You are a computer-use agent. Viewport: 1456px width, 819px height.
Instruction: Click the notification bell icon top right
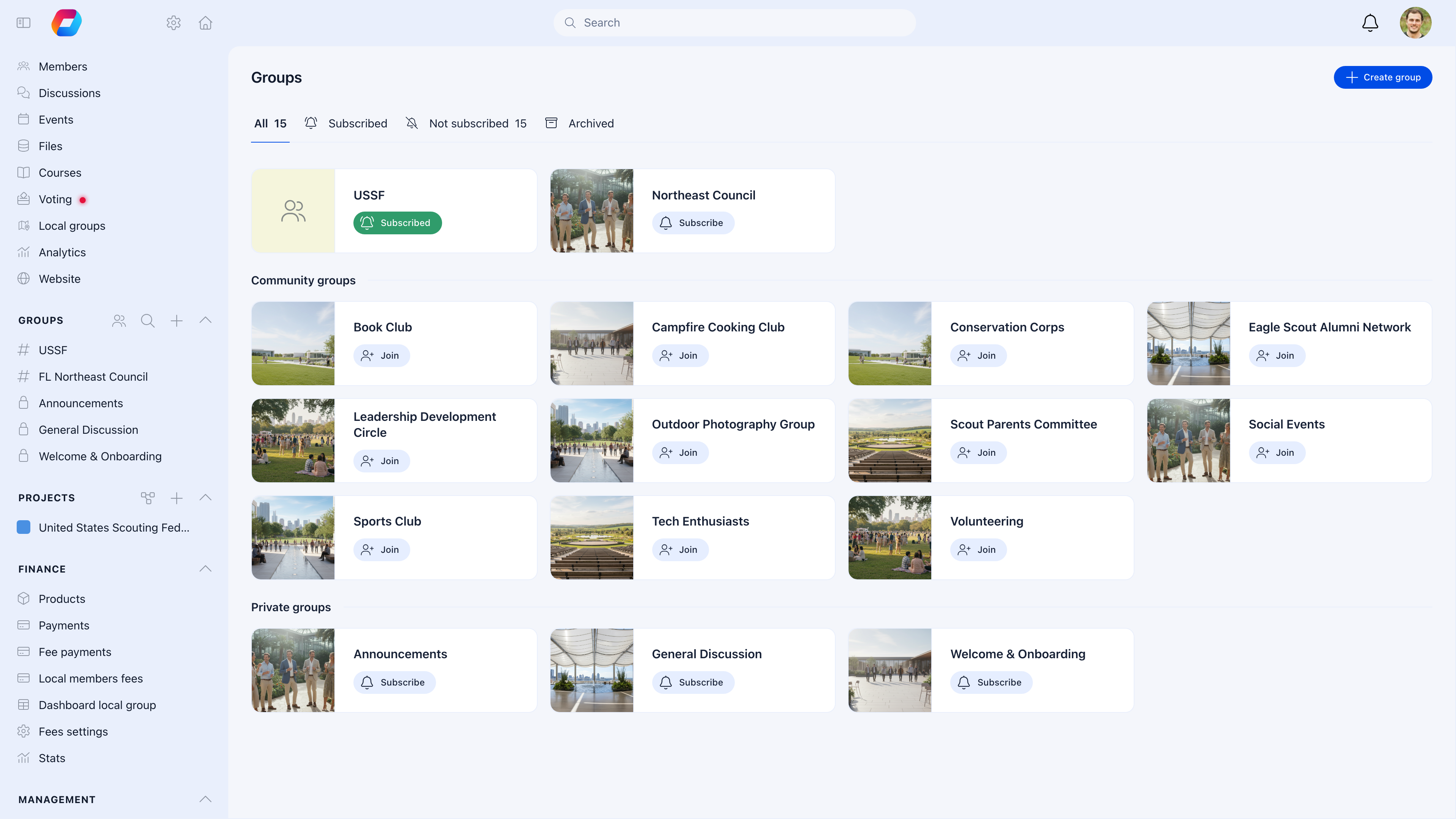click(1370, 23)
